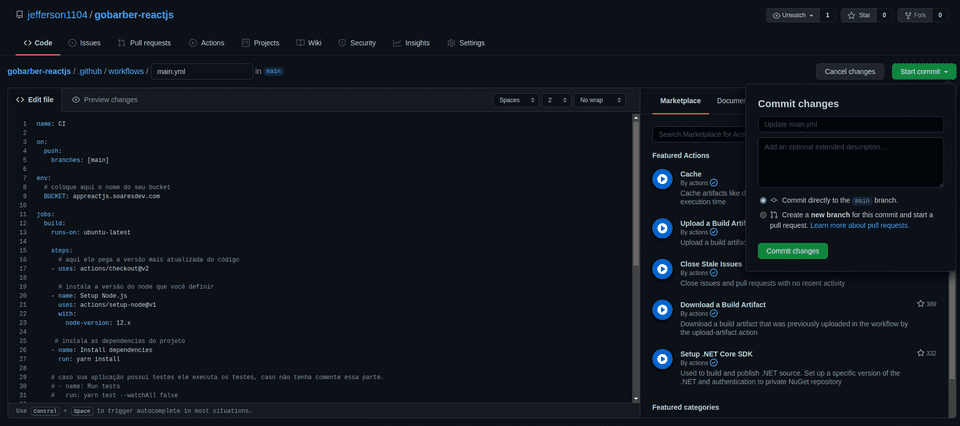This screenshot has height=426, width=960.
Task: Click the commit message input field
Action: tap(850, 124)
